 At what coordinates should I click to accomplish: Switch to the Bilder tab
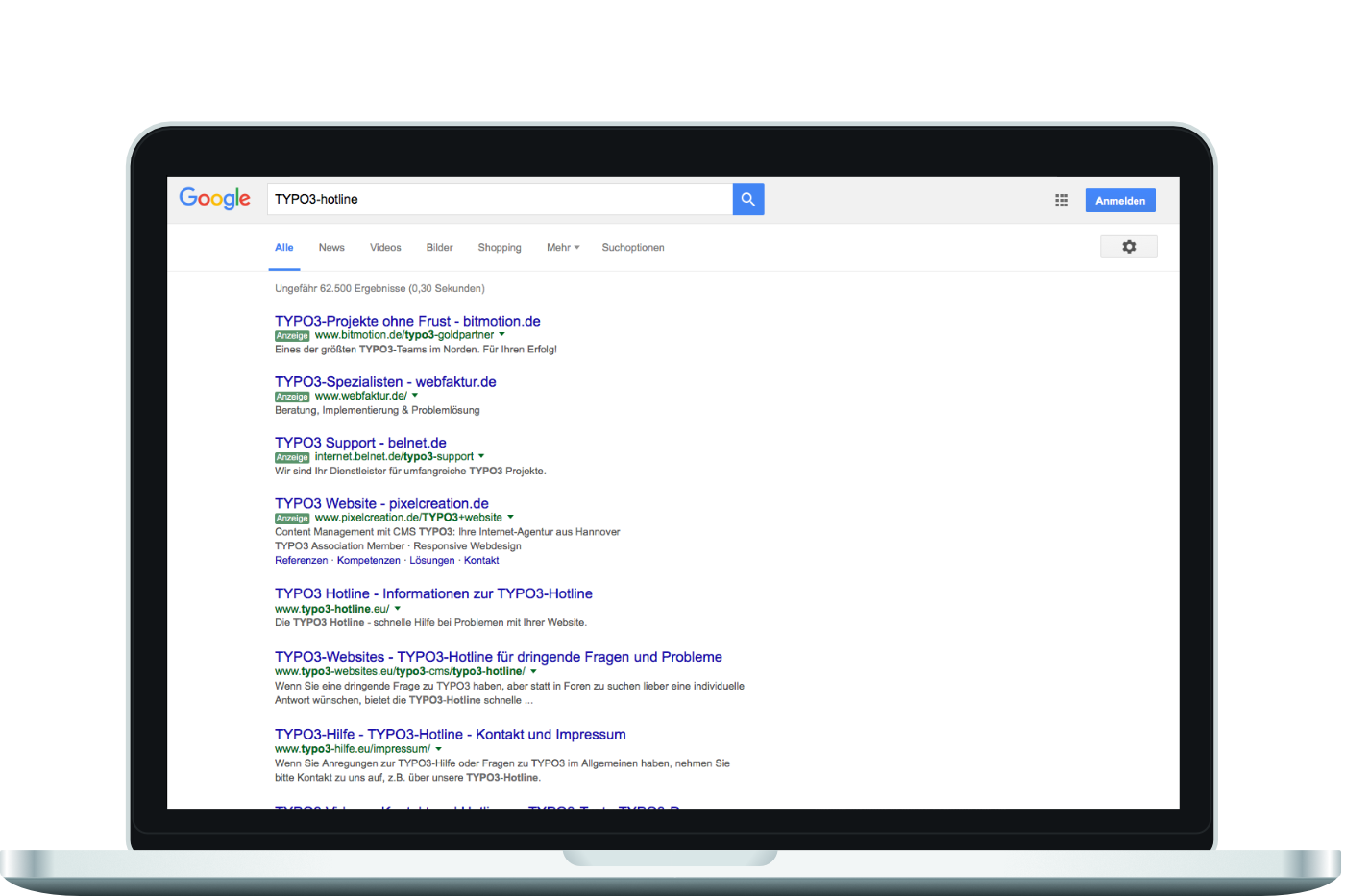[x=439, y=248]
